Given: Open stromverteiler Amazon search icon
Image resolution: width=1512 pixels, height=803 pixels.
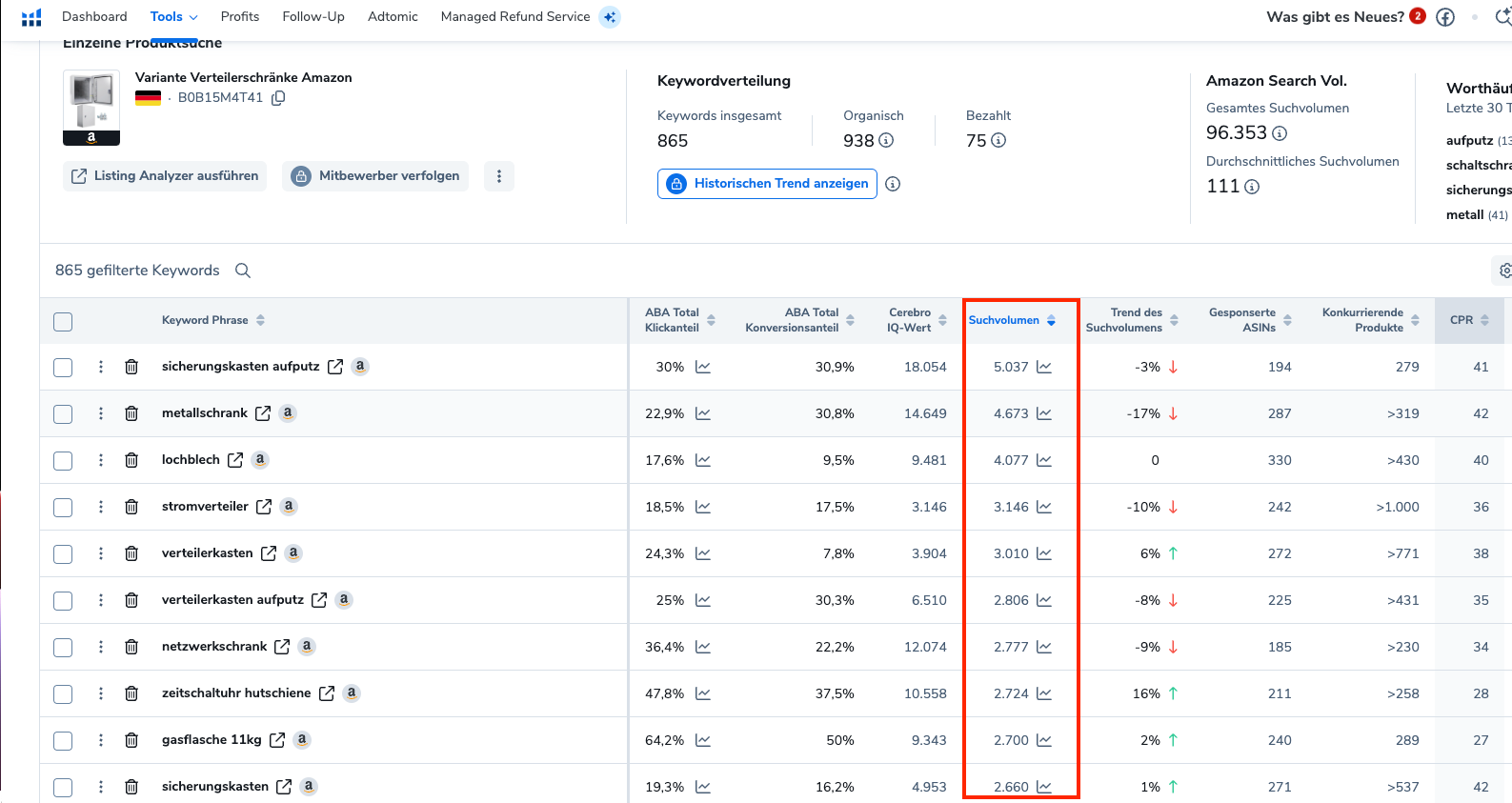Looking at the screenshot, I should click(x=289, y=507).
